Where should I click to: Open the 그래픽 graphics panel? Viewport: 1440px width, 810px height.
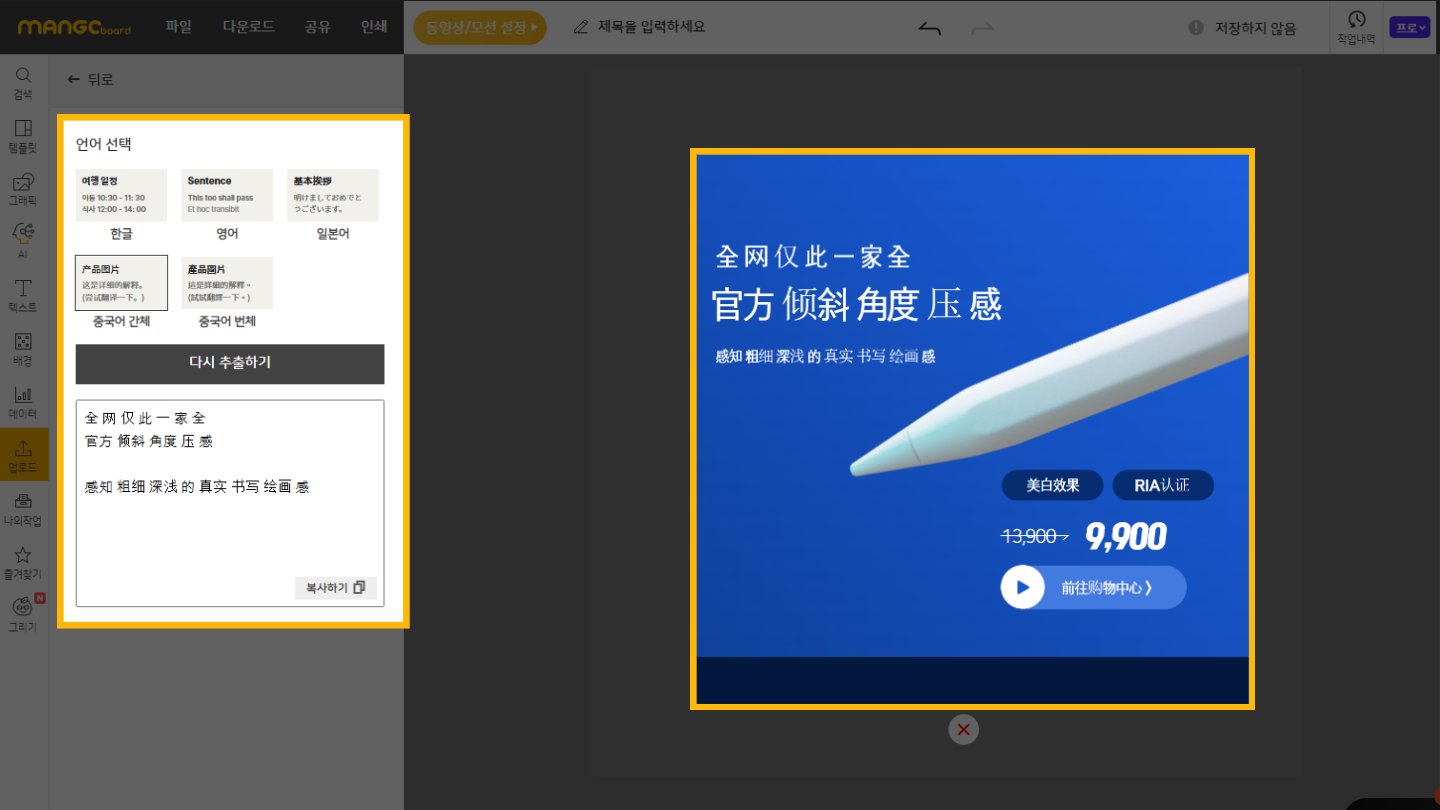point(23,190)
